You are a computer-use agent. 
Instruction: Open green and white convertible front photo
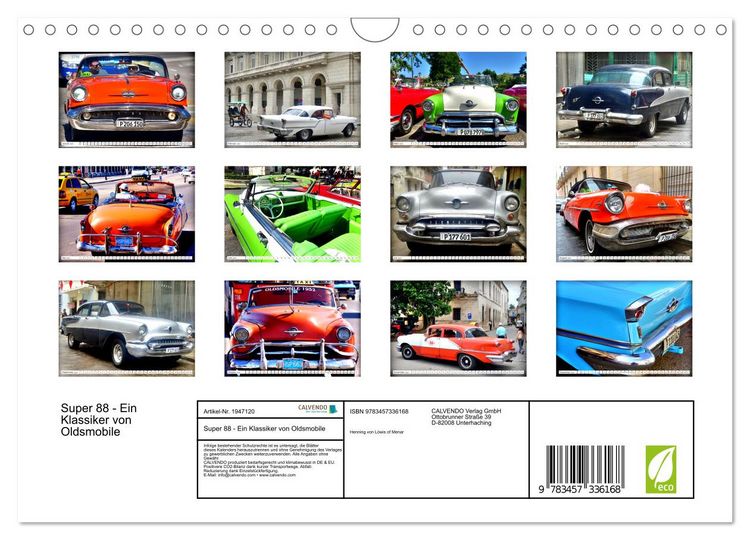tap(458, 100)
